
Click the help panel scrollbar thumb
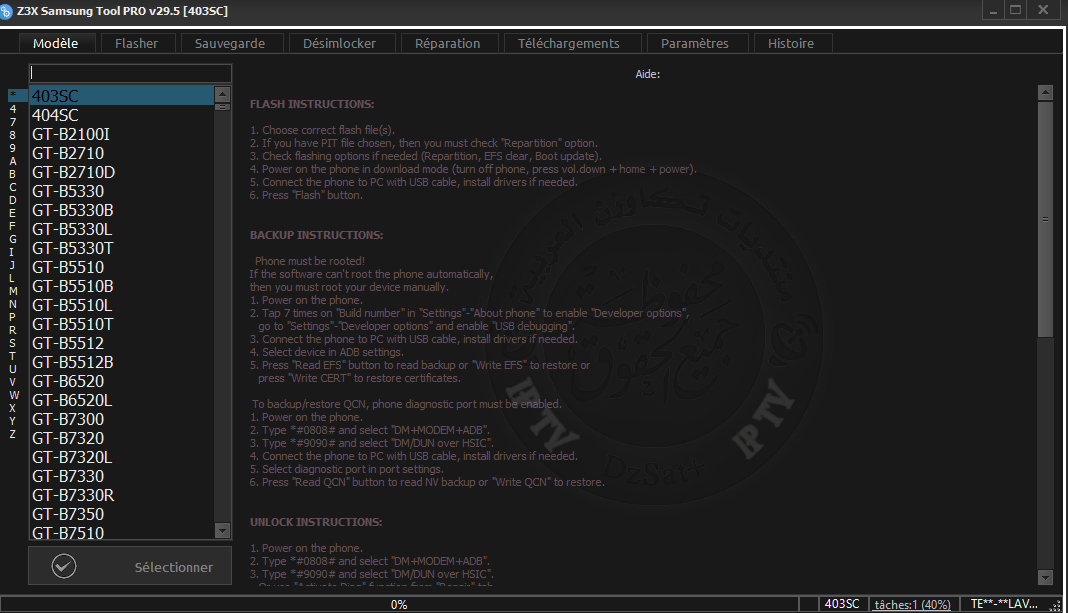coord(1046,219)
